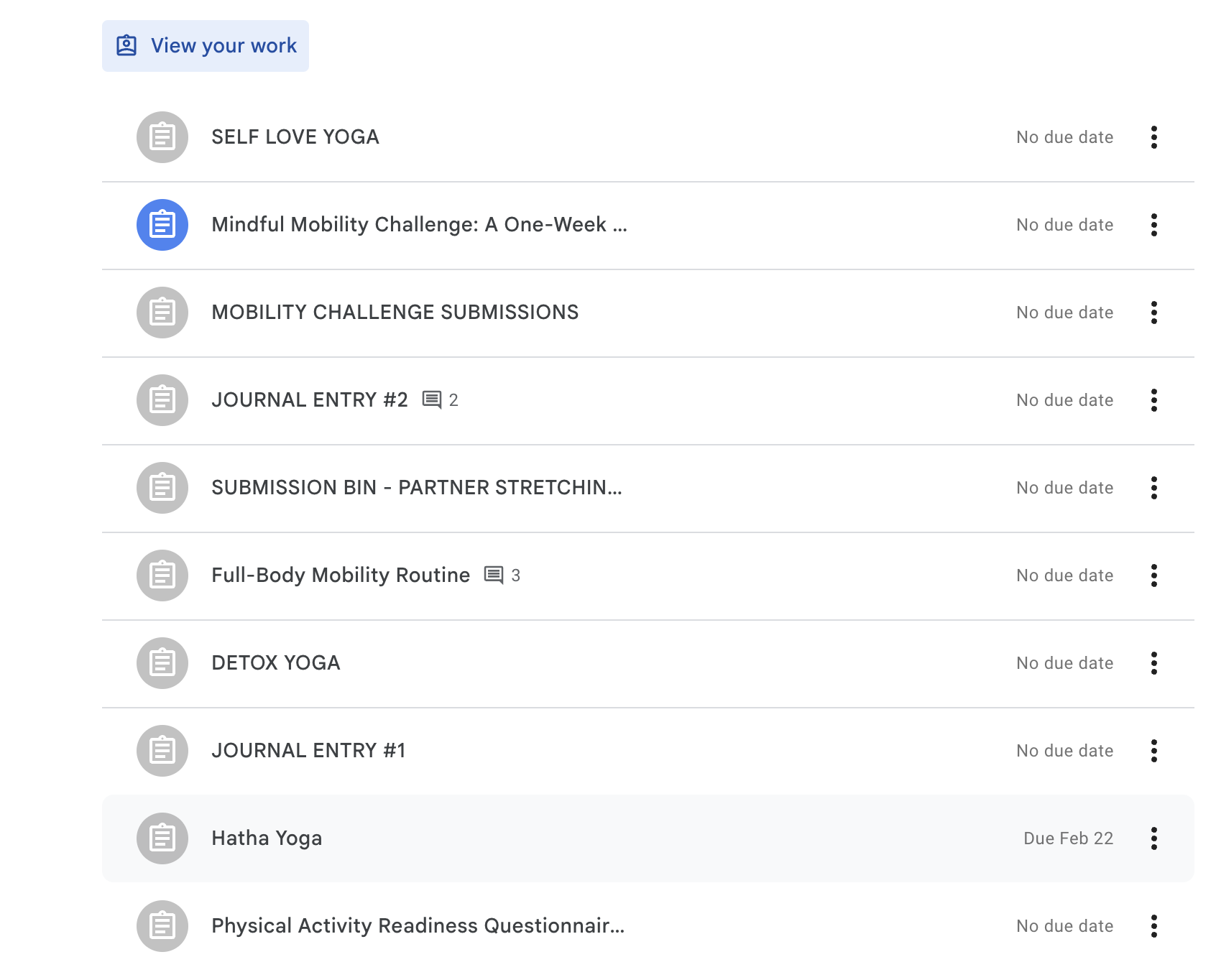
Task: Open the SUBMISSION BIN - PARTNER STRETCHING title
Action: tap(416, 488)
